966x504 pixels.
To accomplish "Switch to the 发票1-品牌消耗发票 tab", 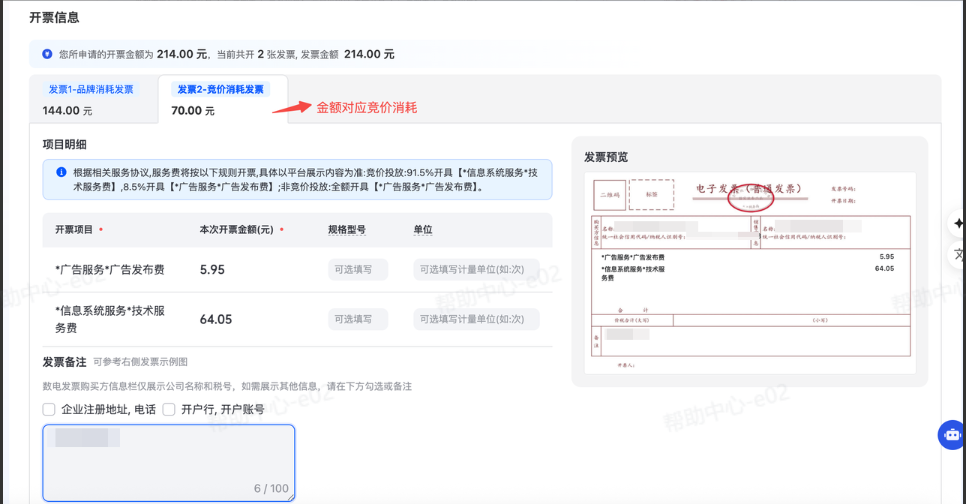I will click(91, 99).
